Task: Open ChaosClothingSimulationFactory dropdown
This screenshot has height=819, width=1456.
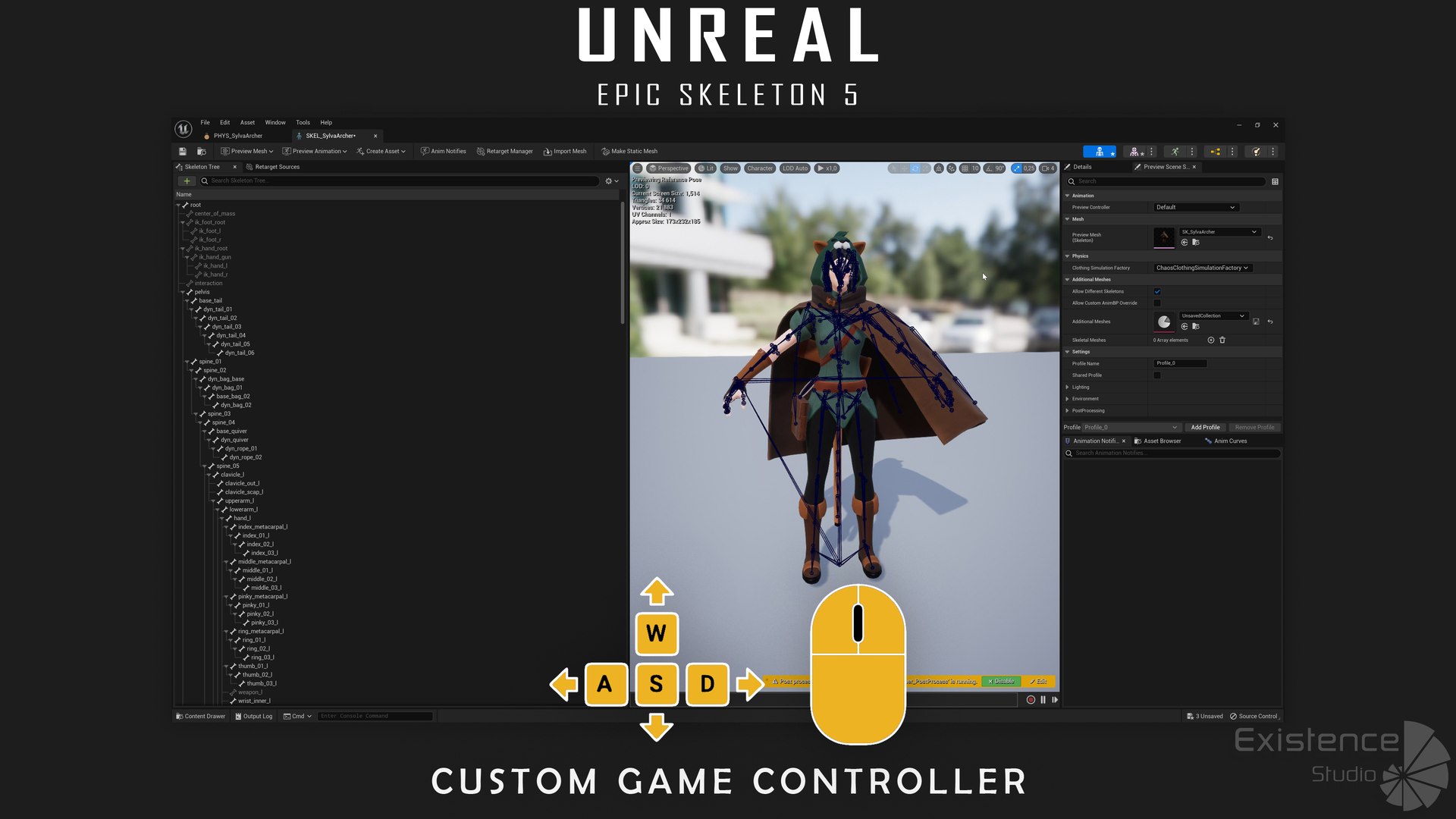Action: click(1202, 268)
